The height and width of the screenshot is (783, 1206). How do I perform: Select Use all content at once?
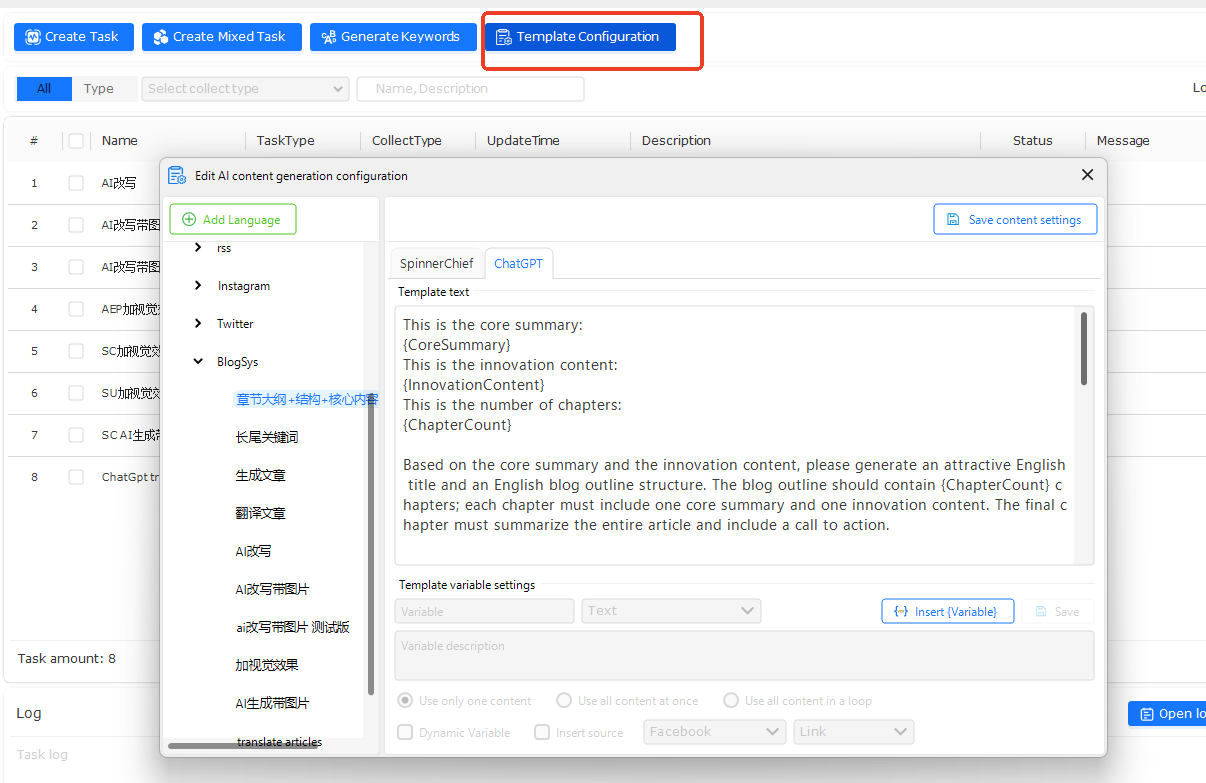click(x=564, y=701)
